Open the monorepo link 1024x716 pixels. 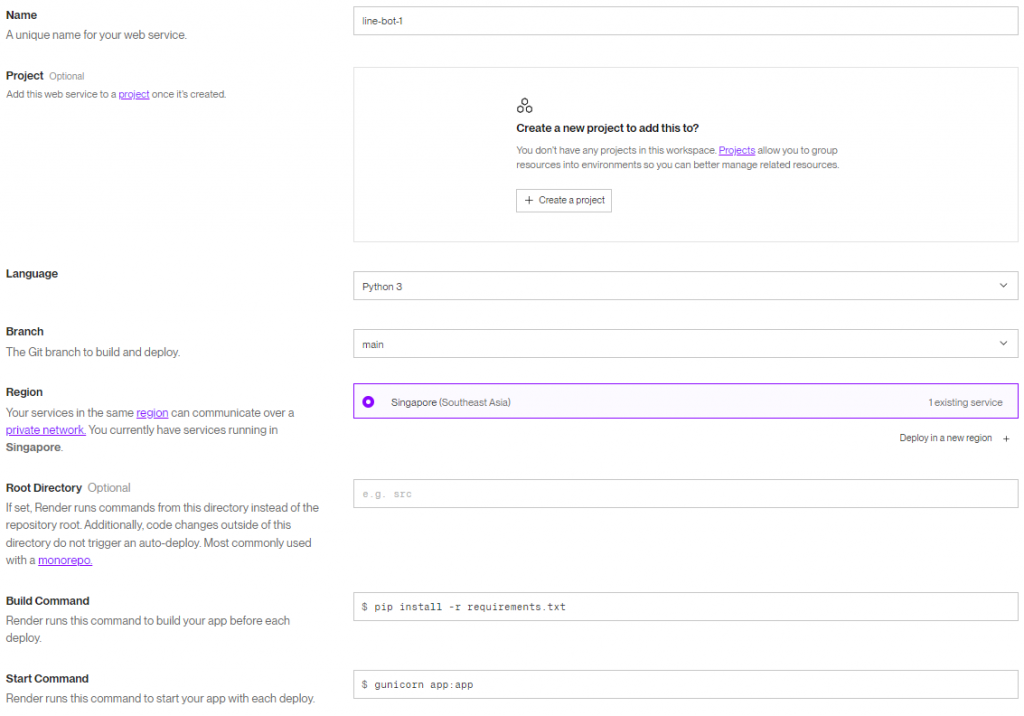pyautogui.click(x=65, y=561)
